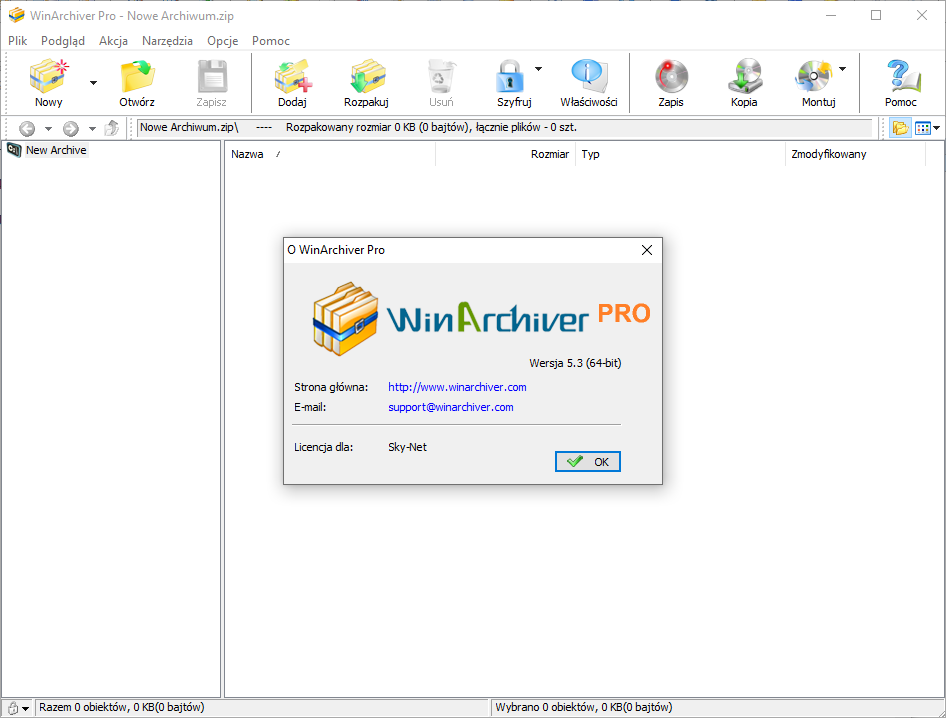
Task: Click the Otwórz (open) folder icon
Action: [137, 76]
